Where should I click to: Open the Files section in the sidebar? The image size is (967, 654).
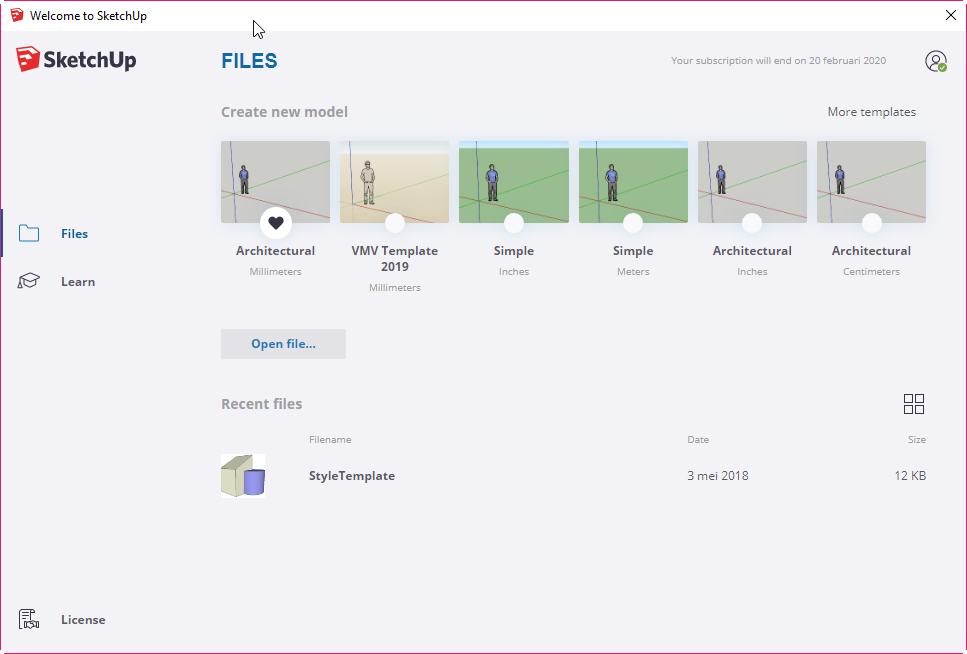[54, 233]
